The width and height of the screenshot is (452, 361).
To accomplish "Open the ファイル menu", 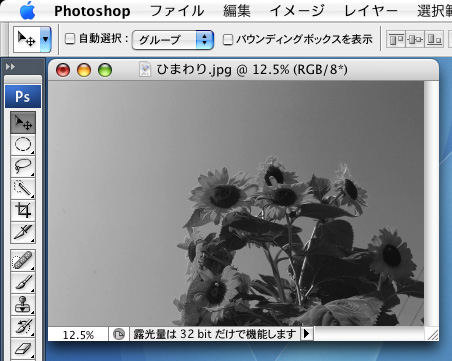I will tap(177, 11).
